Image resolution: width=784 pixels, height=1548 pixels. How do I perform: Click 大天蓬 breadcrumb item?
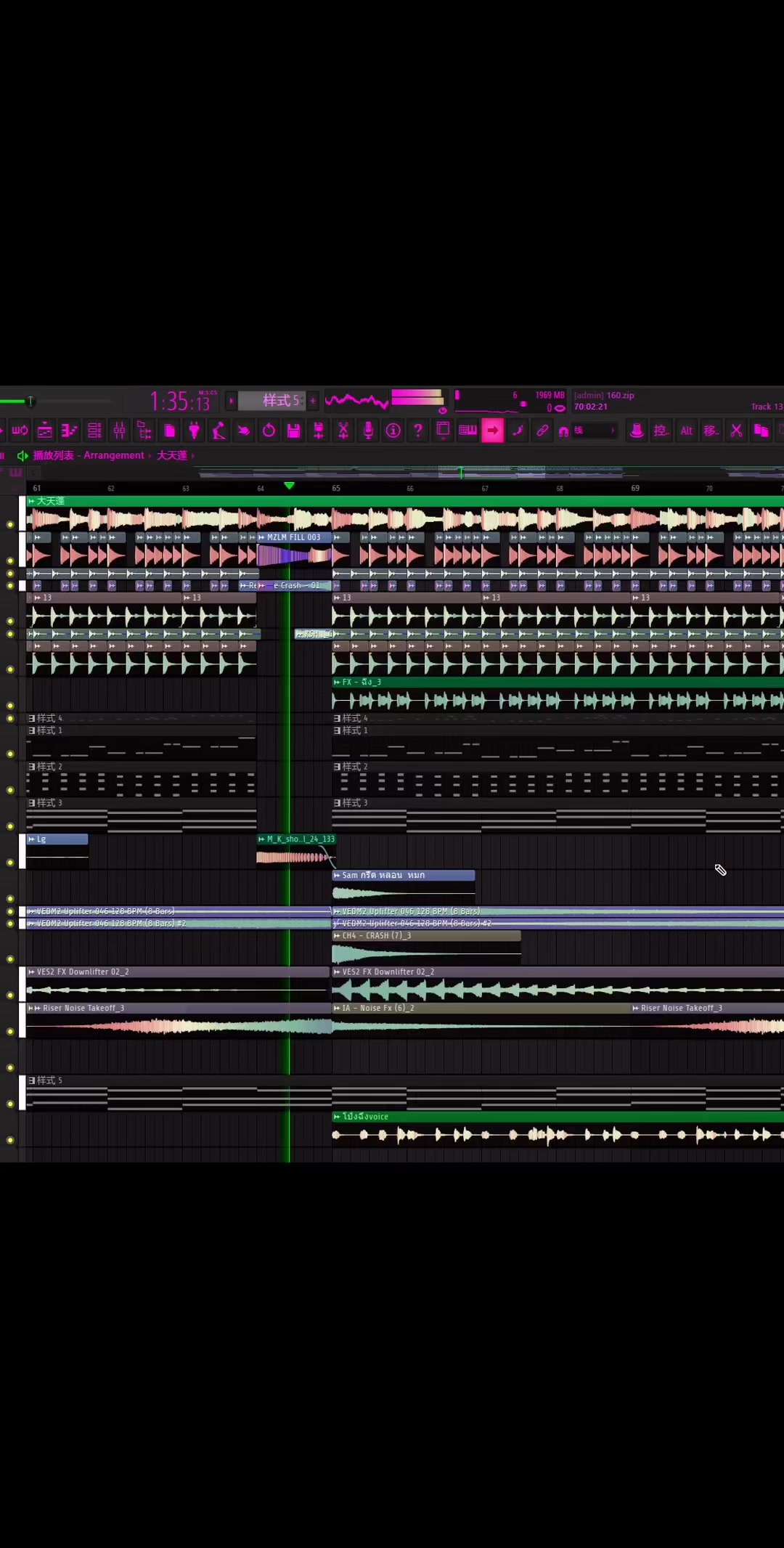[172, 455]
